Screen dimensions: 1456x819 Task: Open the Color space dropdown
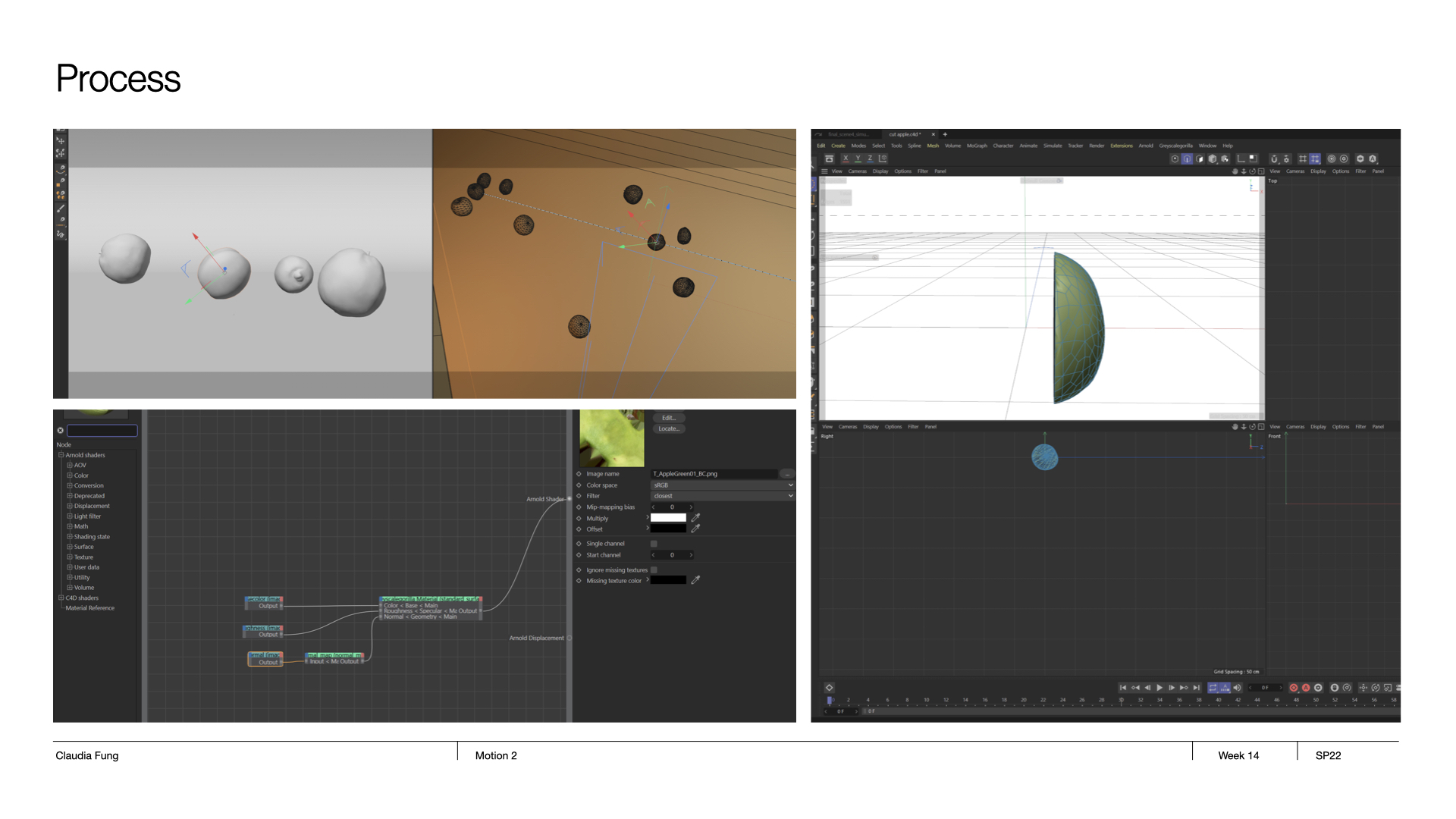click(723, 485)
